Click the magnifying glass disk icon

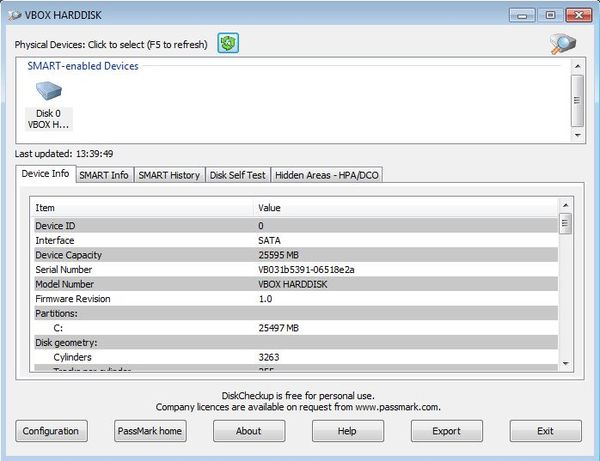click(x=564, y=43)
